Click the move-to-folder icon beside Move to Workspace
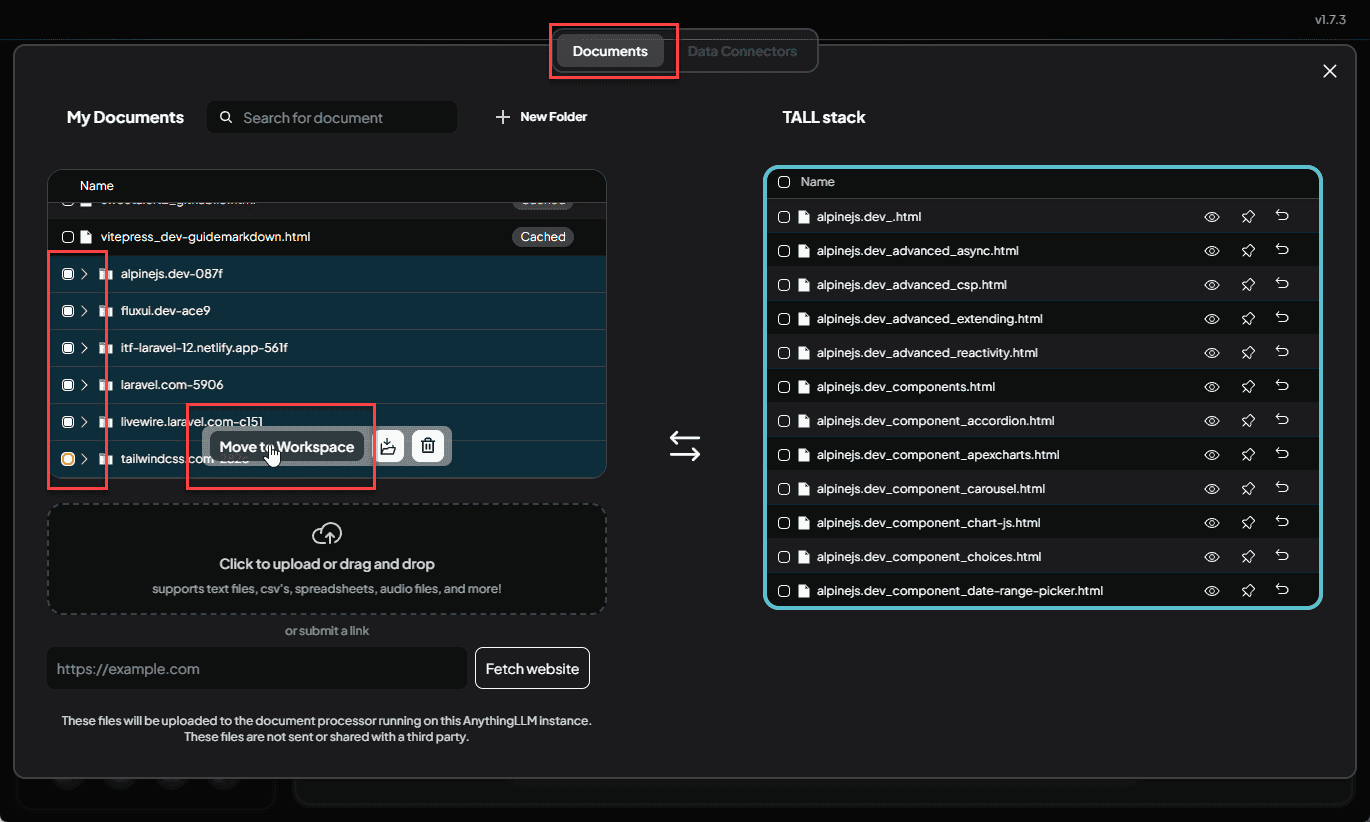This screenshot has height=822, width=1370. click(390, 446)
